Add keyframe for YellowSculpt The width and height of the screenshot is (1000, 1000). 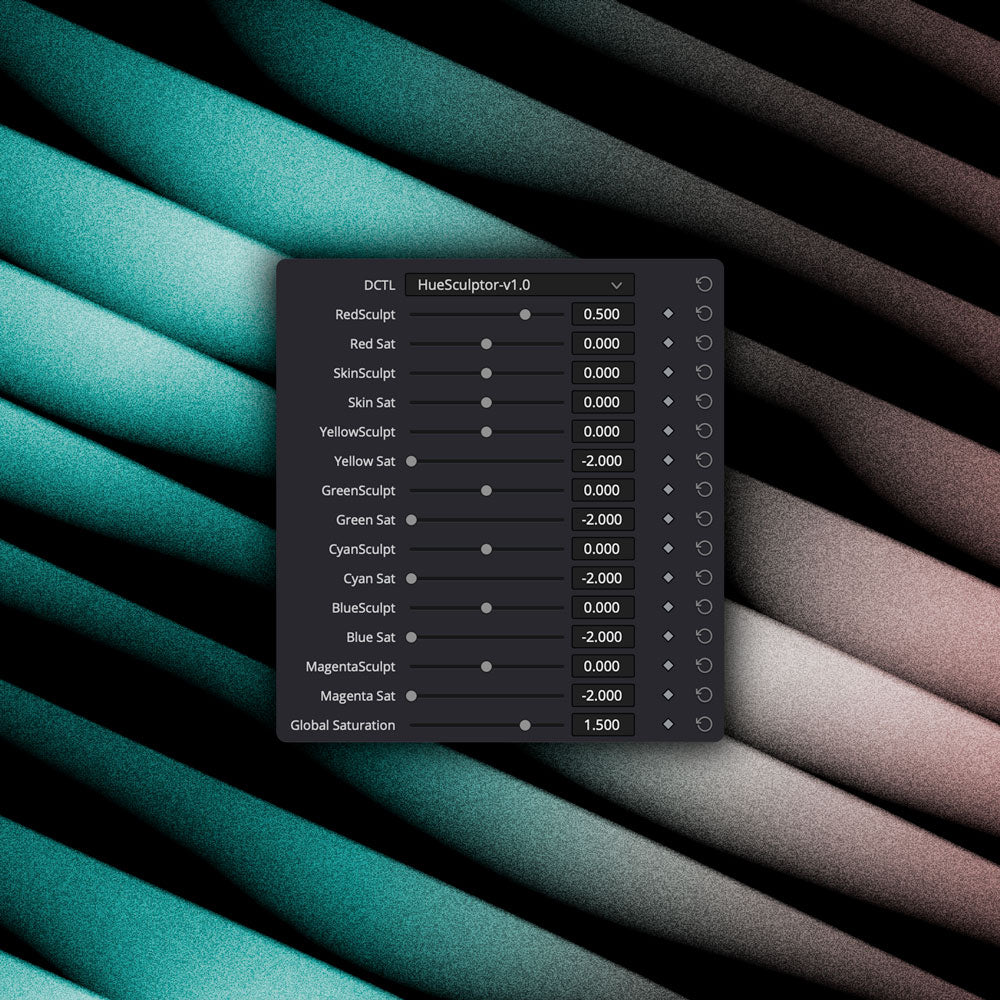668,431
